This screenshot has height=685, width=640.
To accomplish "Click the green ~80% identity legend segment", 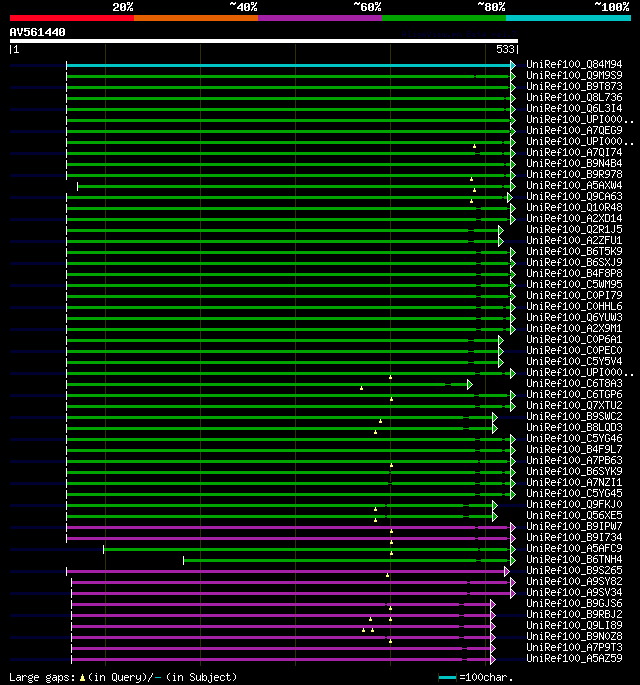I will click(x=444, y=18).
